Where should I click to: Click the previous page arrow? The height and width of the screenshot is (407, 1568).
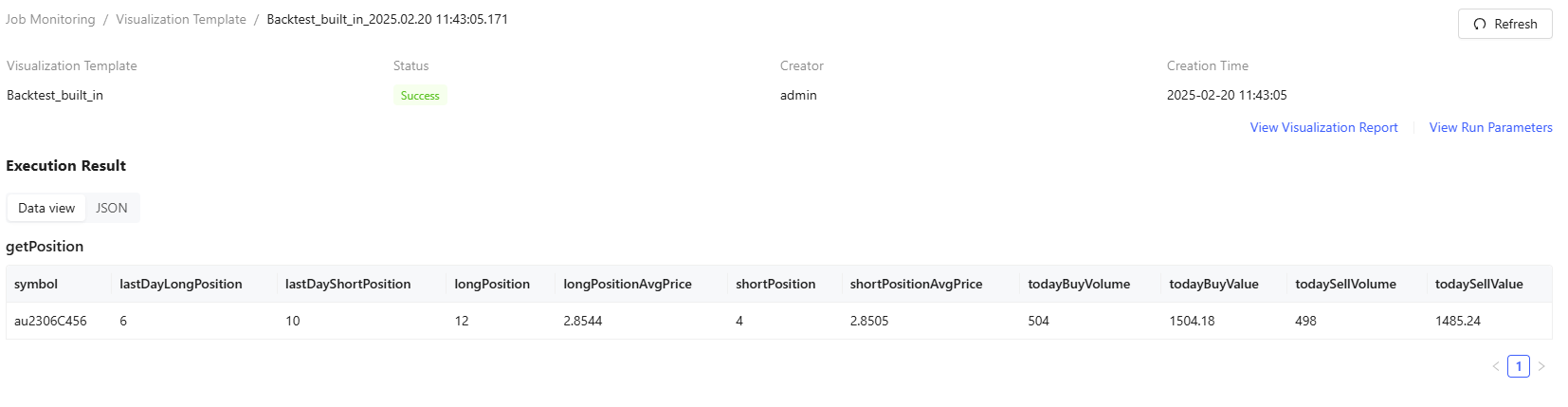1496,366
